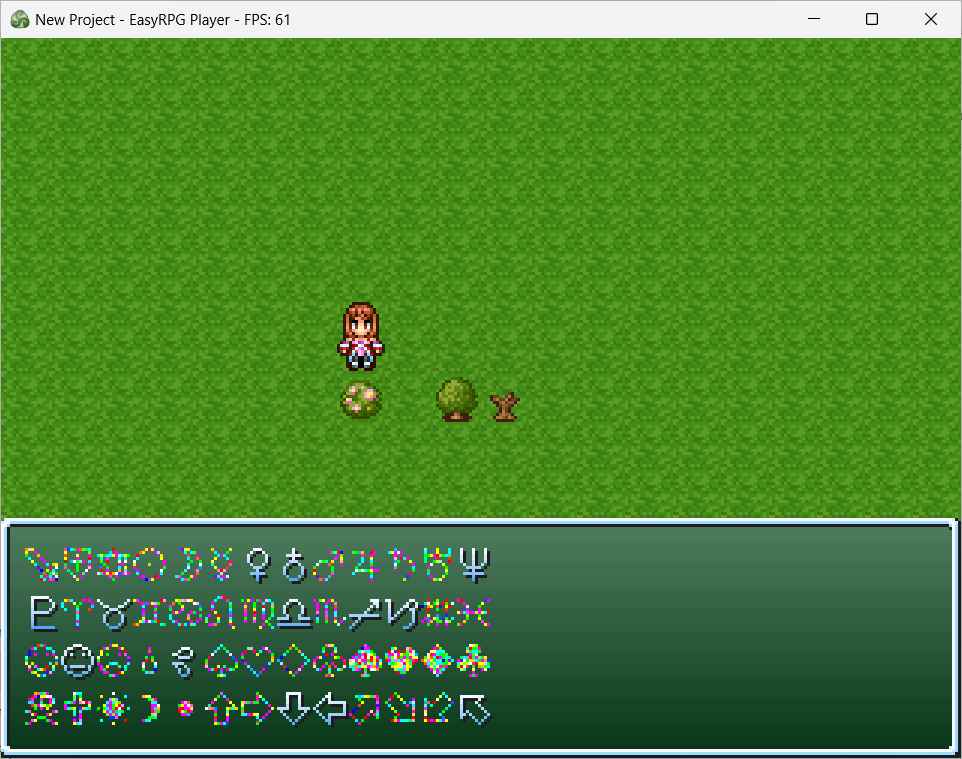Click the neutral face glyph
This screenshot has width=962, height=759.
click(78, 660)
